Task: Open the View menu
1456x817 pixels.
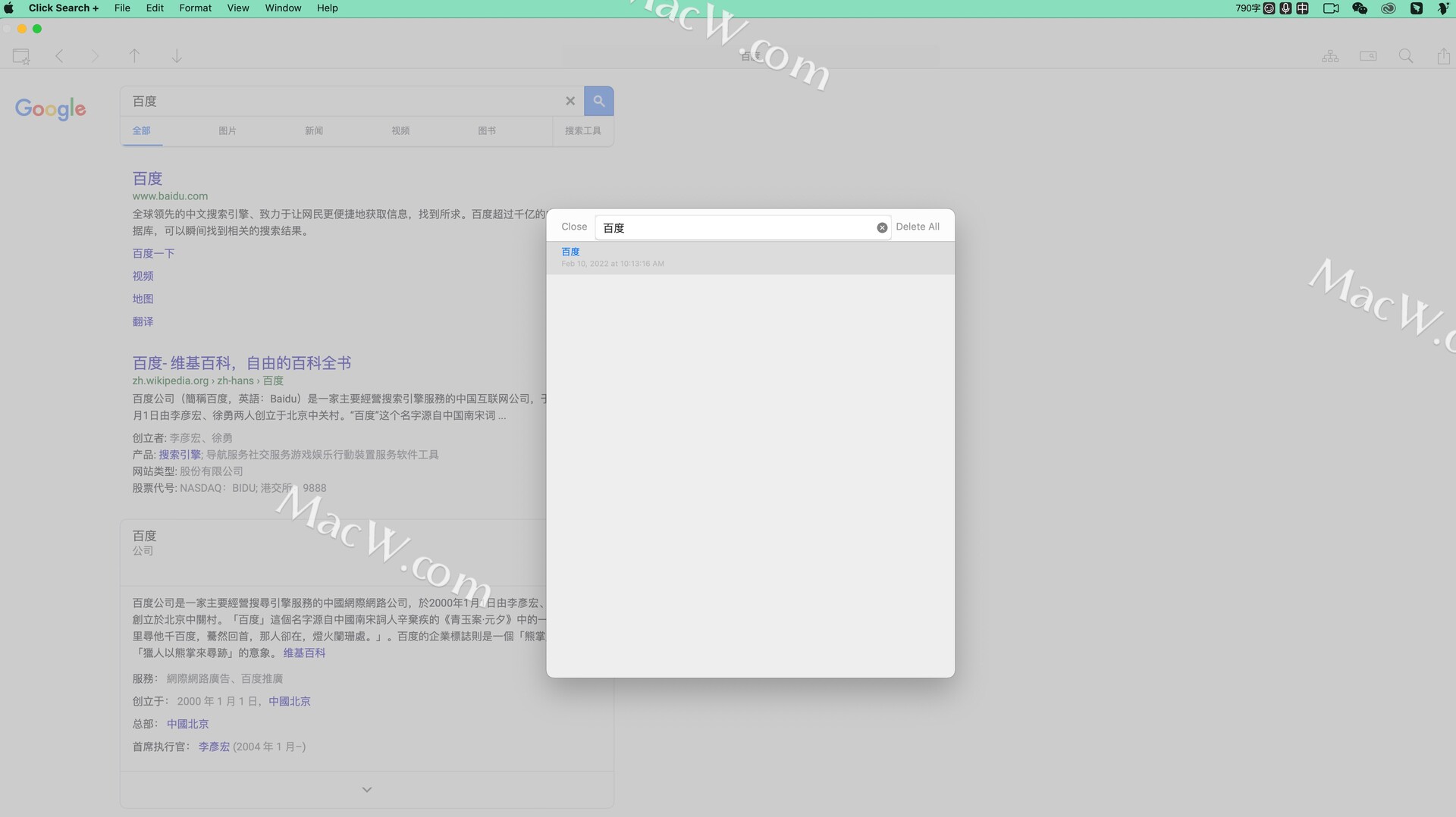Action: pos(238,8)
